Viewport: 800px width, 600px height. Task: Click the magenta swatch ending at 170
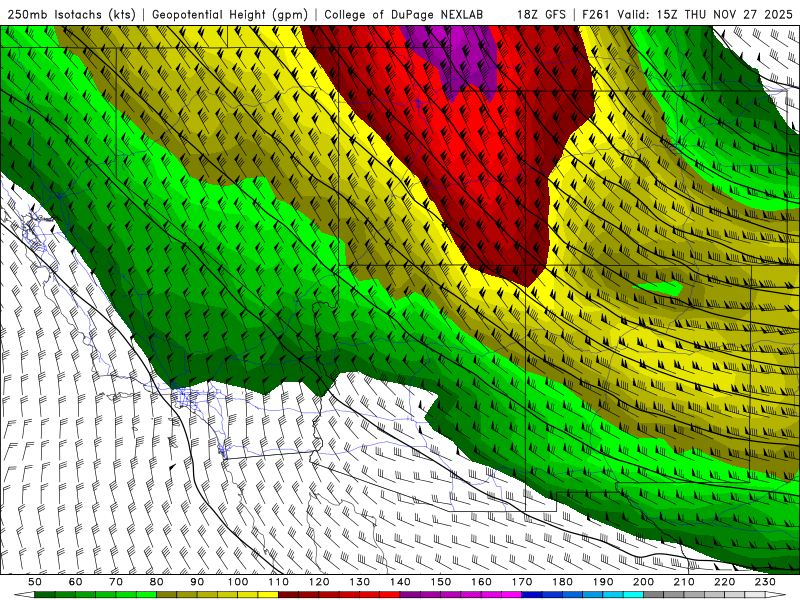click(x=512, y=595)
